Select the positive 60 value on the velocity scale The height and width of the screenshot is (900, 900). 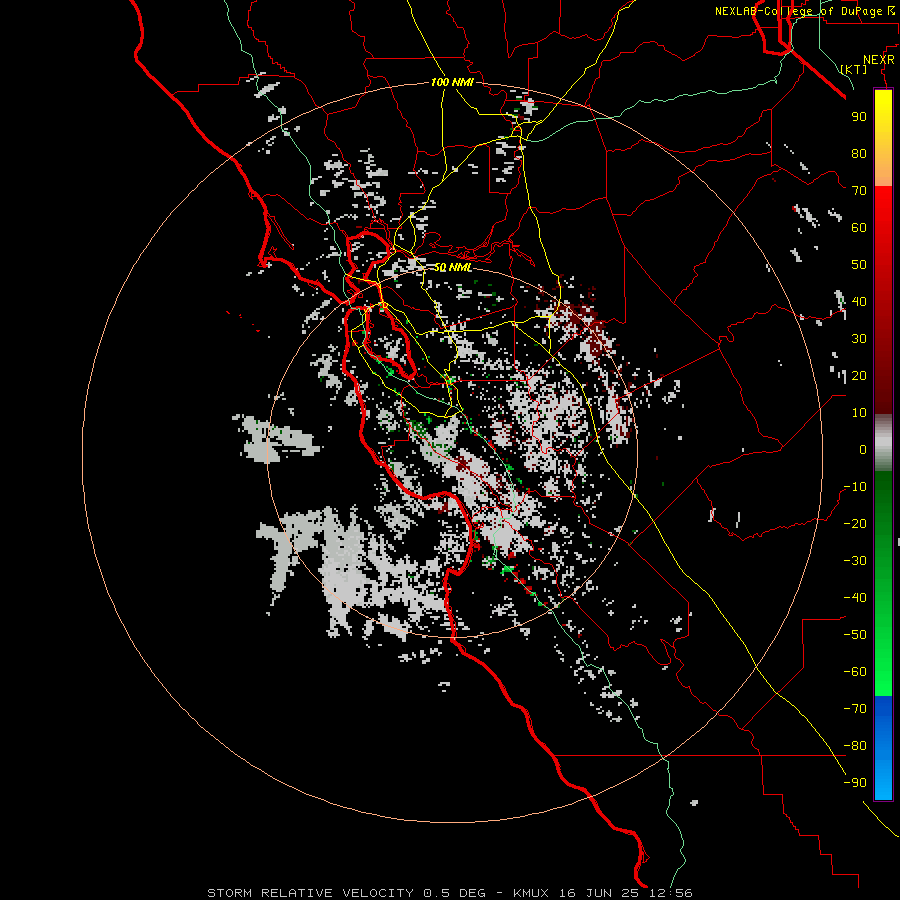tap(859, 228)
